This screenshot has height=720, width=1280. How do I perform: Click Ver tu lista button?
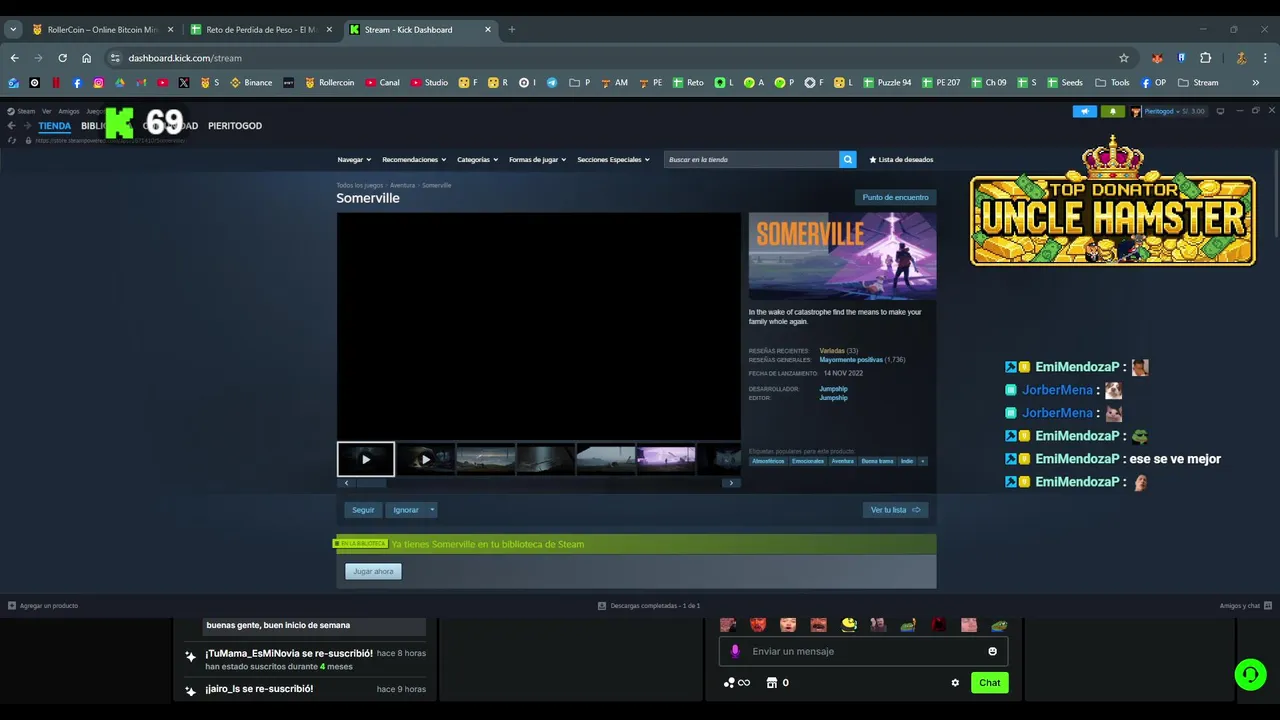(895, 510)
